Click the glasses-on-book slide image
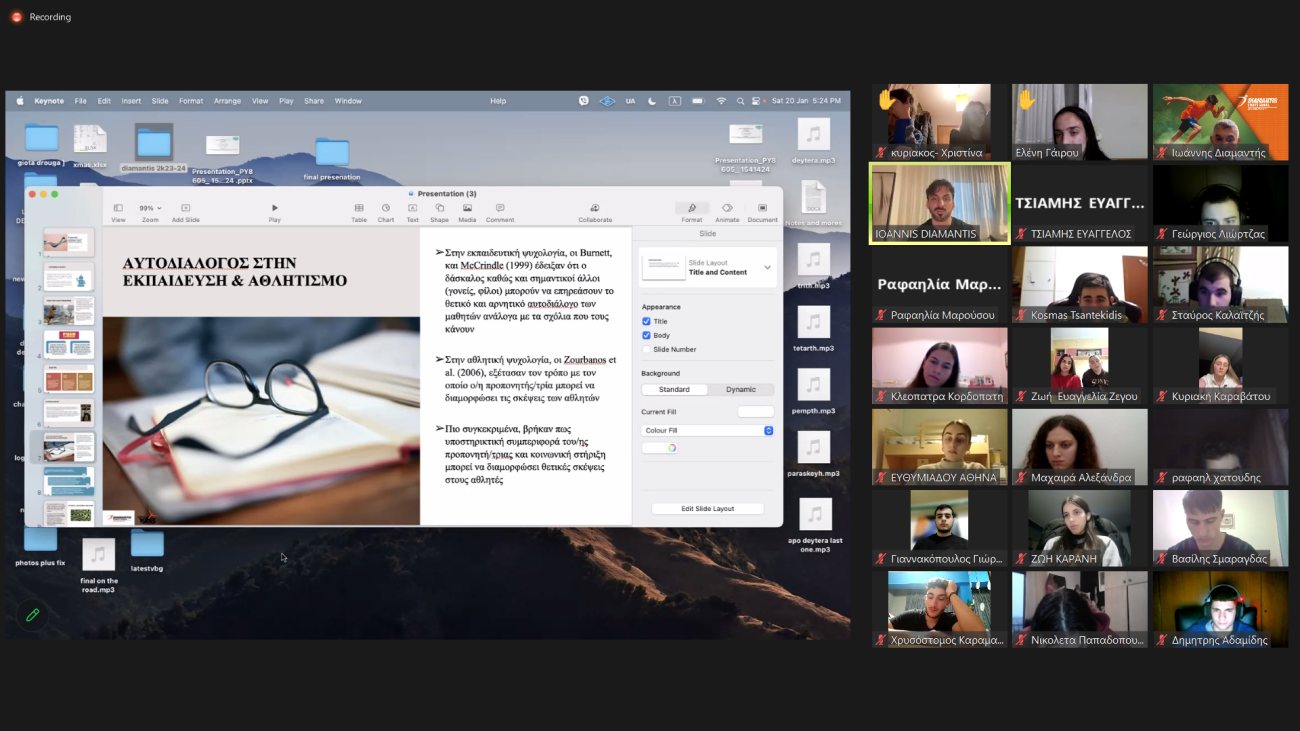 click(x=261, y=420)
